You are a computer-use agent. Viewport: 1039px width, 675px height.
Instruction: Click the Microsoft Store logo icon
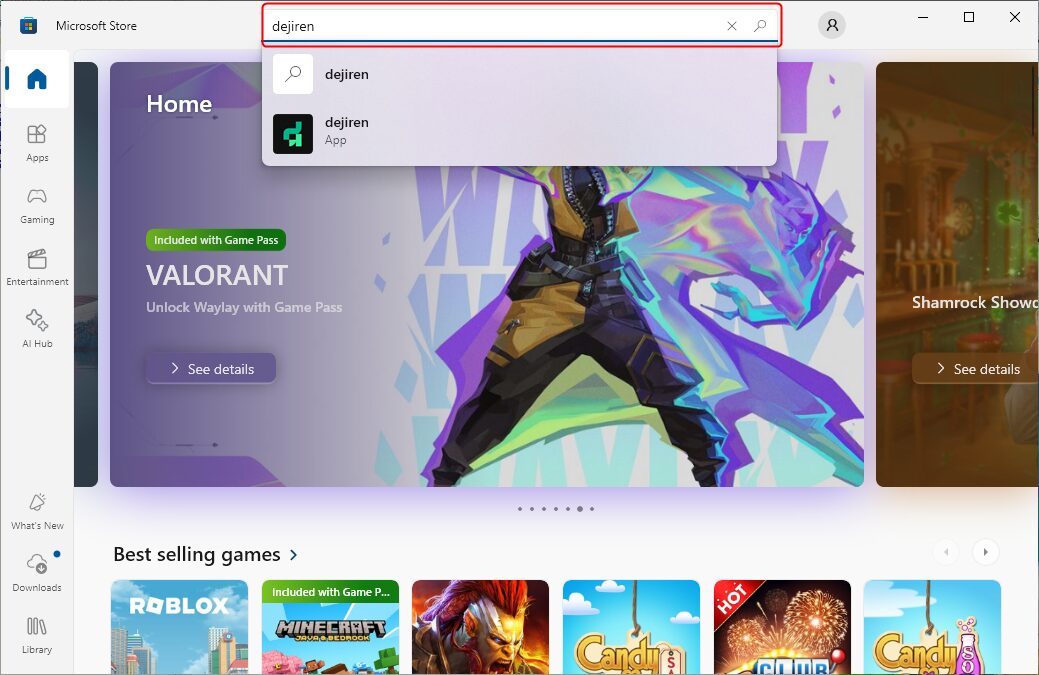pyautogui.click(x=28, y=26)
